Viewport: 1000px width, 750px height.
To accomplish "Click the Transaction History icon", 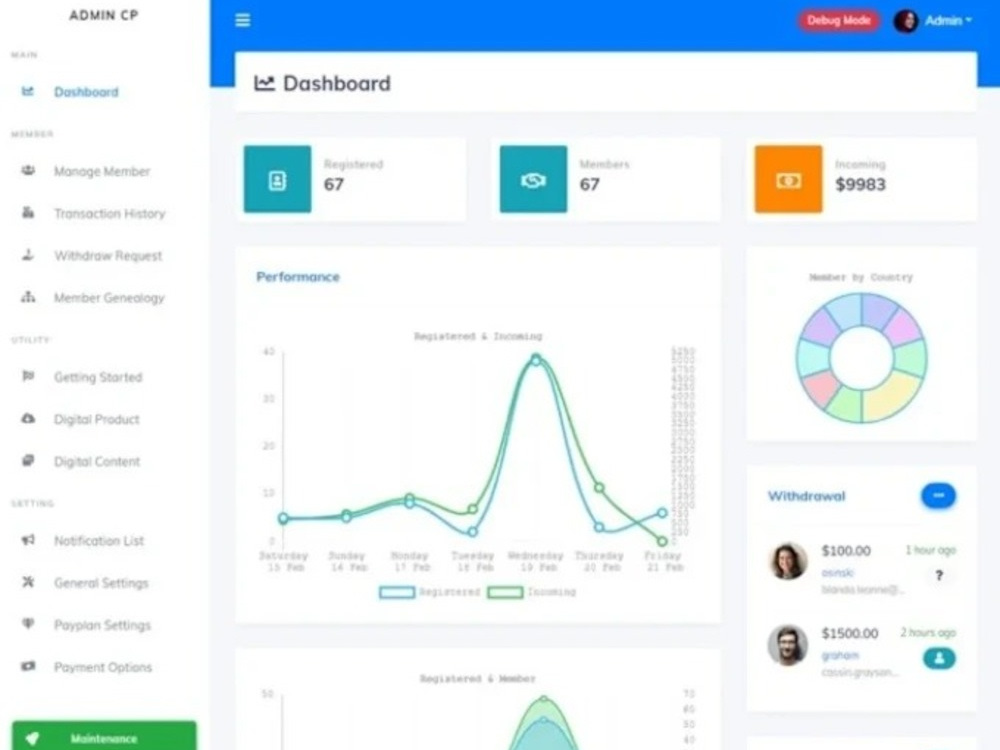I will (x=28, y=212).
